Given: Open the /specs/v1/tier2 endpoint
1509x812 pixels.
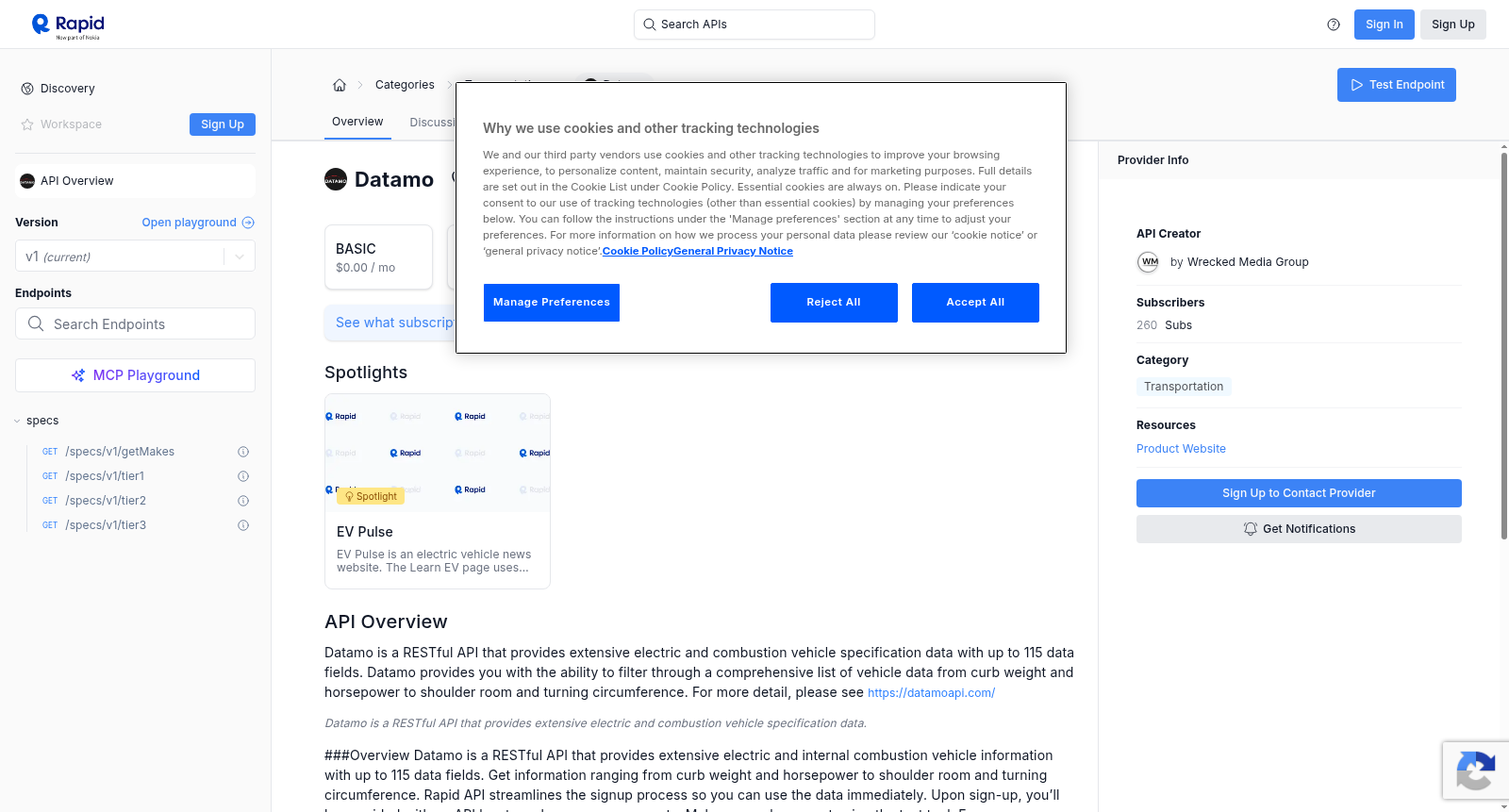Looking at the screenshot, I should click(106, 501).
